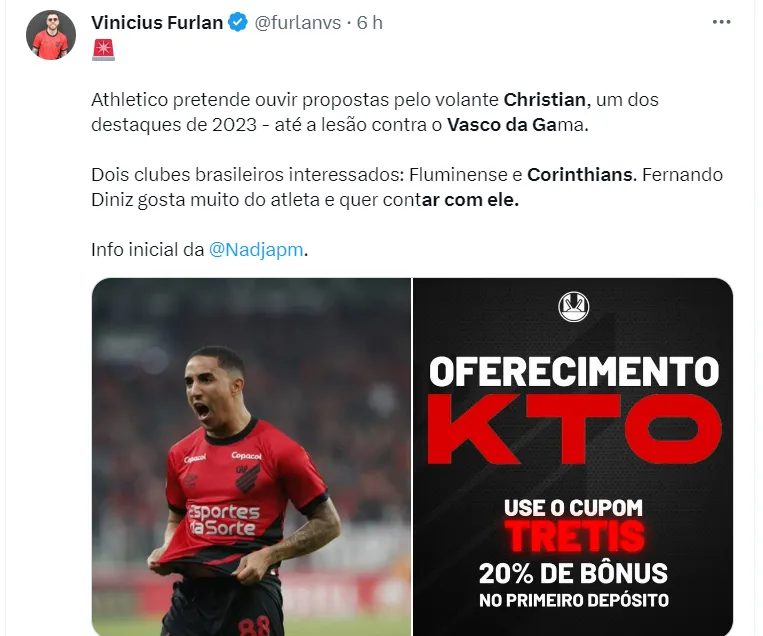Viewport: 763px width, 636px height.
Task: Open the @furlanvs handle link
Action: pyautogui.click(x=298, y=23)
